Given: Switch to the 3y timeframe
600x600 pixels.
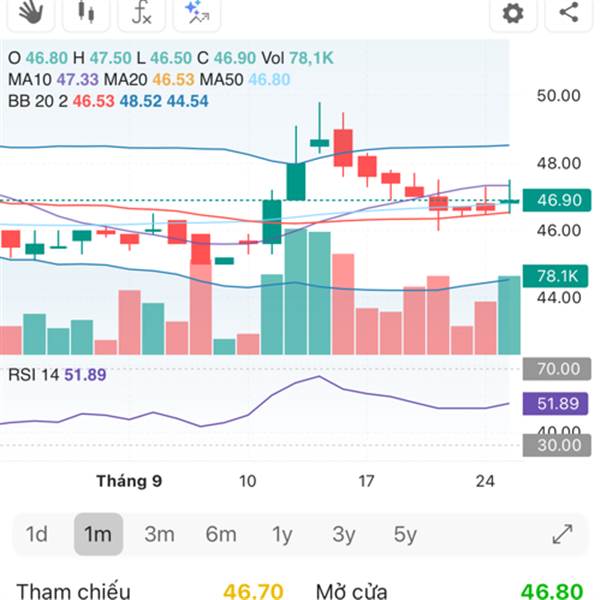Looking at the screenshot, I should point(344,535).
